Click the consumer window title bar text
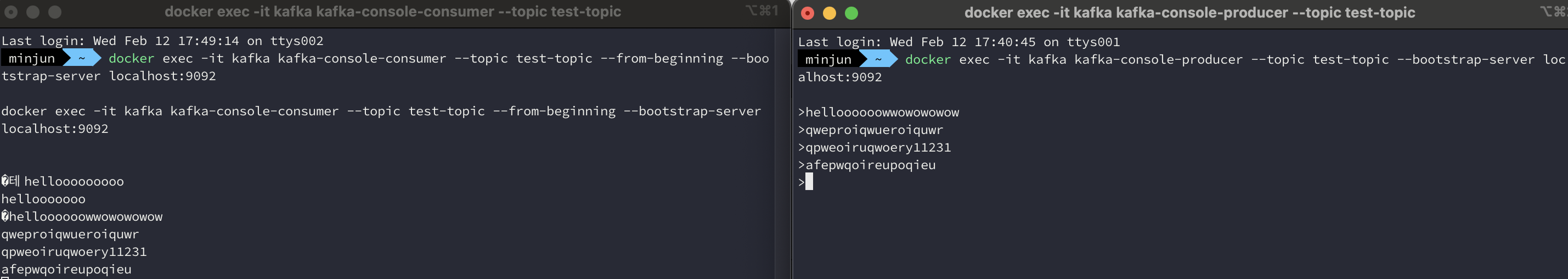1568x279 pixels. [393, 12]
